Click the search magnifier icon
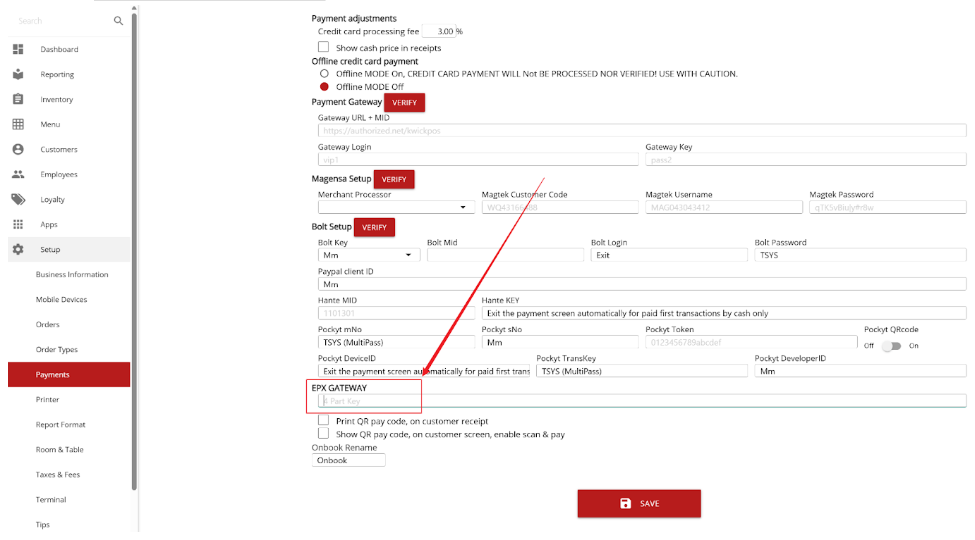The width and height of the screenshot is (975, 540). tap(118, 21)
